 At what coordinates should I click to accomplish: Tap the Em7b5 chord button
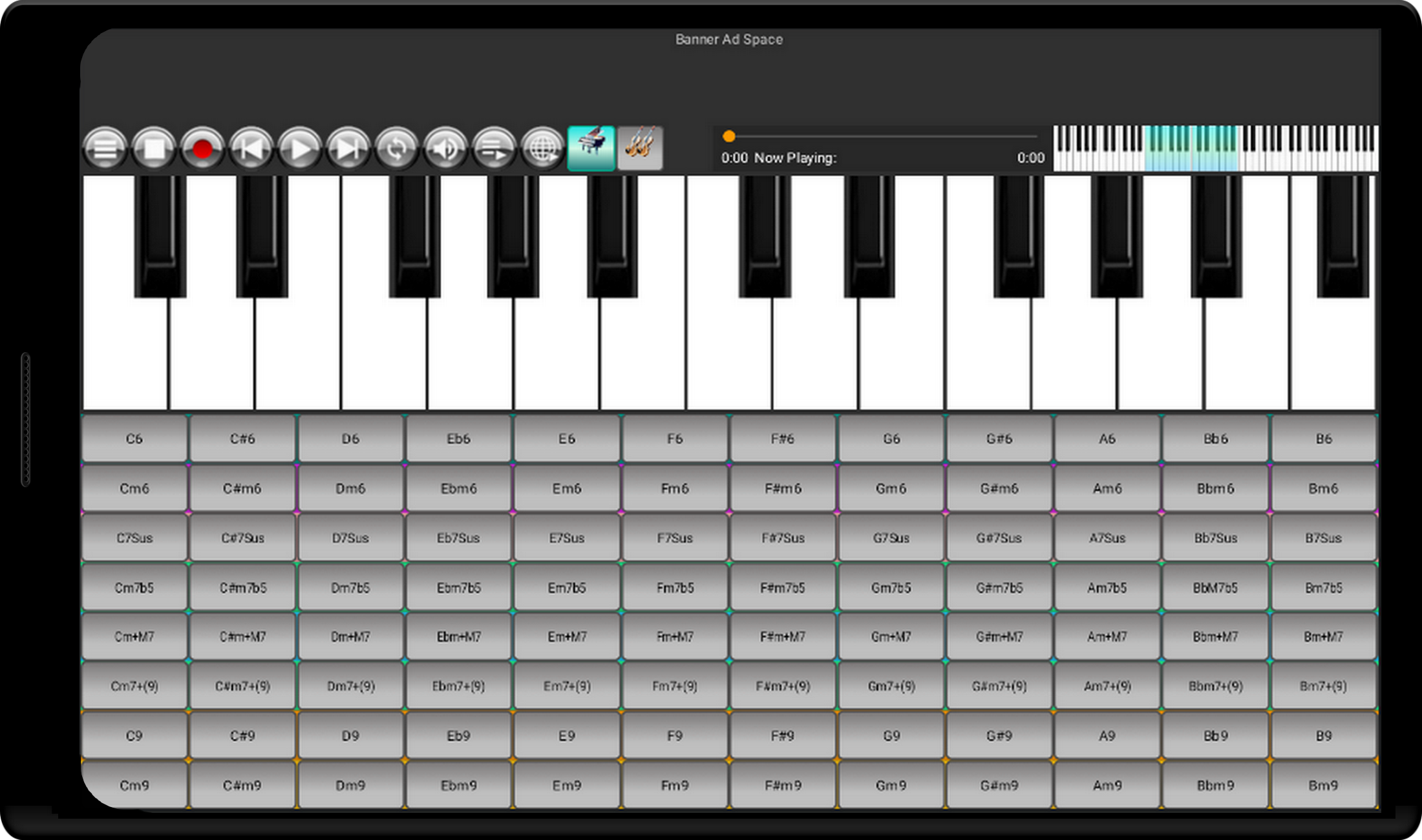pos(567,587)
